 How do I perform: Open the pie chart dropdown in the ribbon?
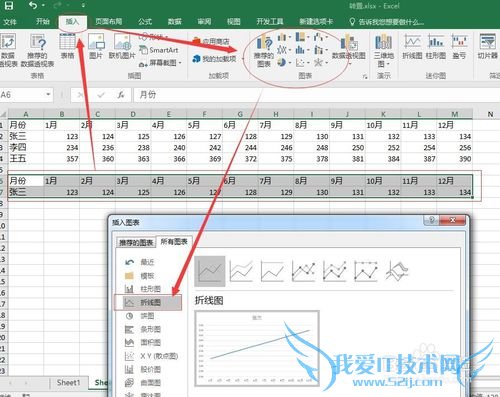click(290, 63)
